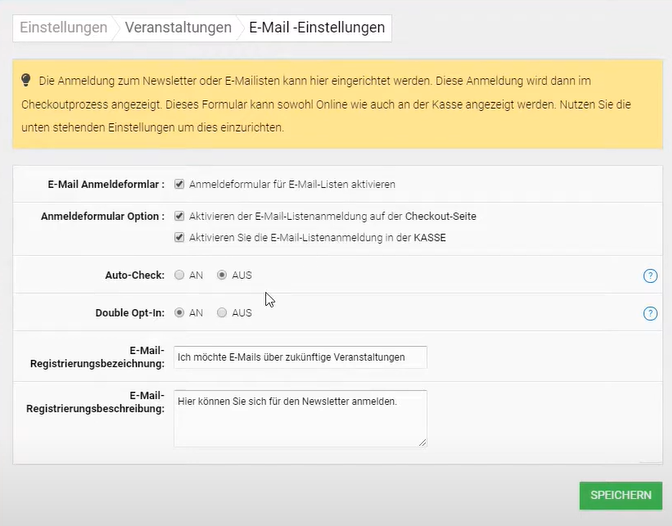
Task: Go to the Einstellungen breadcrumb
Action: [x=63, y=28]
